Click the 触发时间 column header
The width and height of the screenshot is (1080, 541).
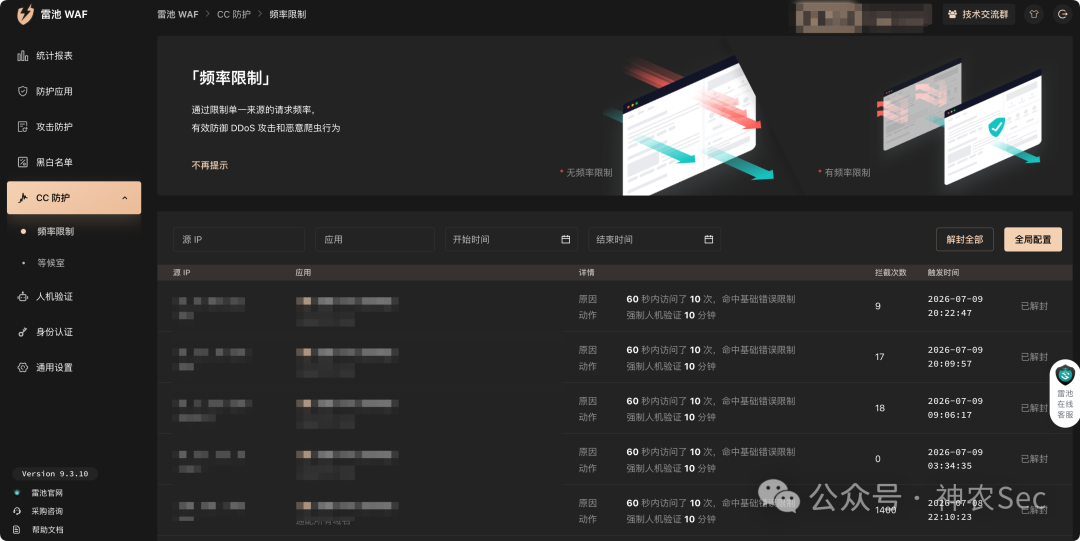tap(943, 273)
